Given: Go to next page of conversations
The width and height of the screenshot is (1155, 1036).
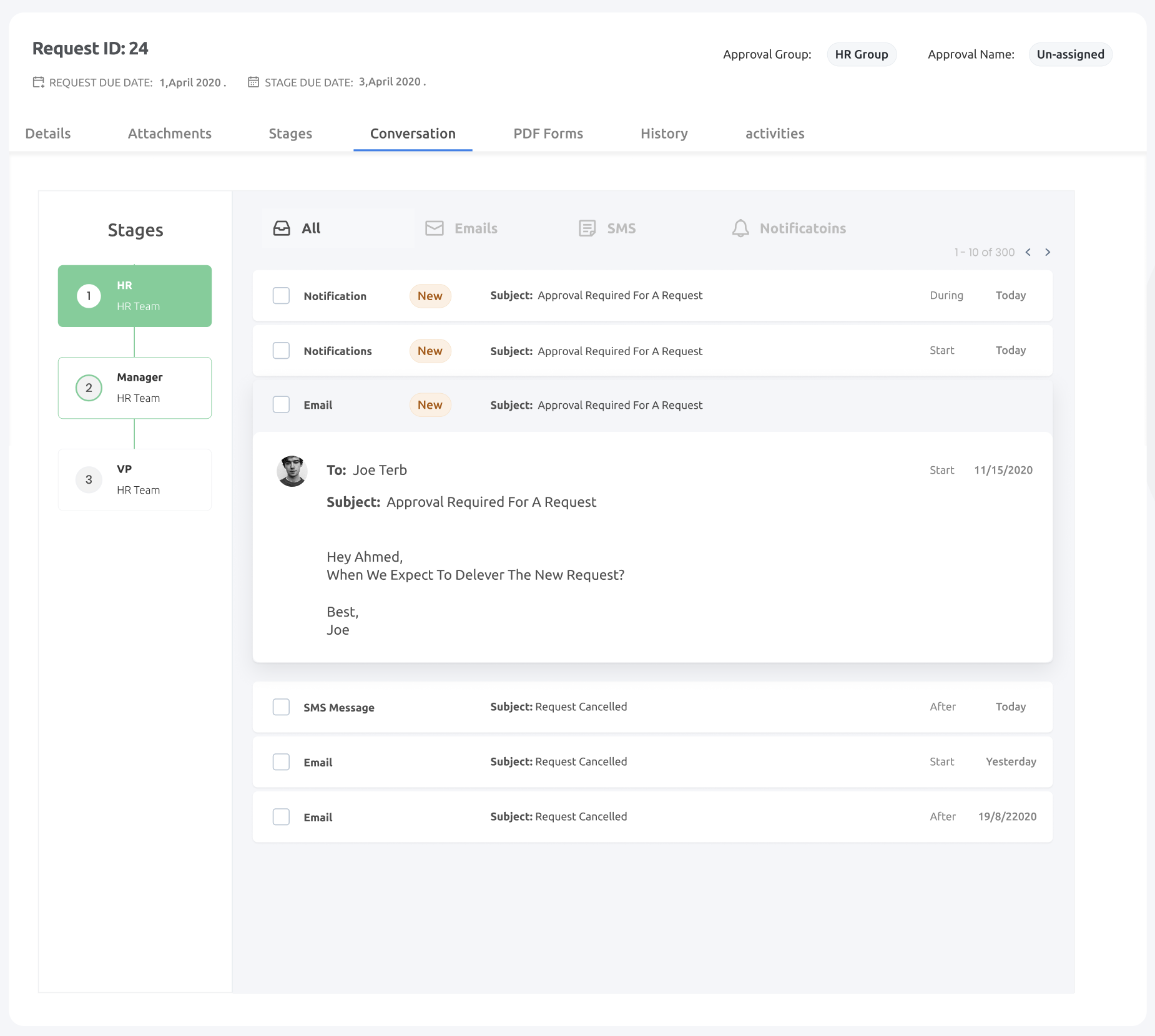Looking at the screenshot, I should pyautogui.click(x=1048, y=252).
